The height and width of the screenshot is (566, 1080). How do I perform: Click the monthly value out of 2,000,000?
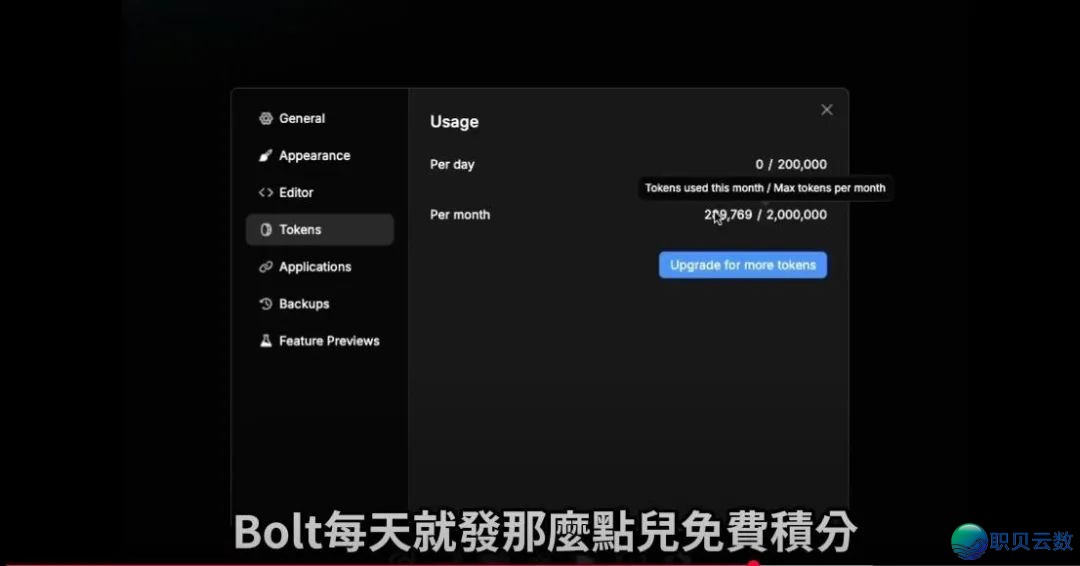click(x=765, y=215)
